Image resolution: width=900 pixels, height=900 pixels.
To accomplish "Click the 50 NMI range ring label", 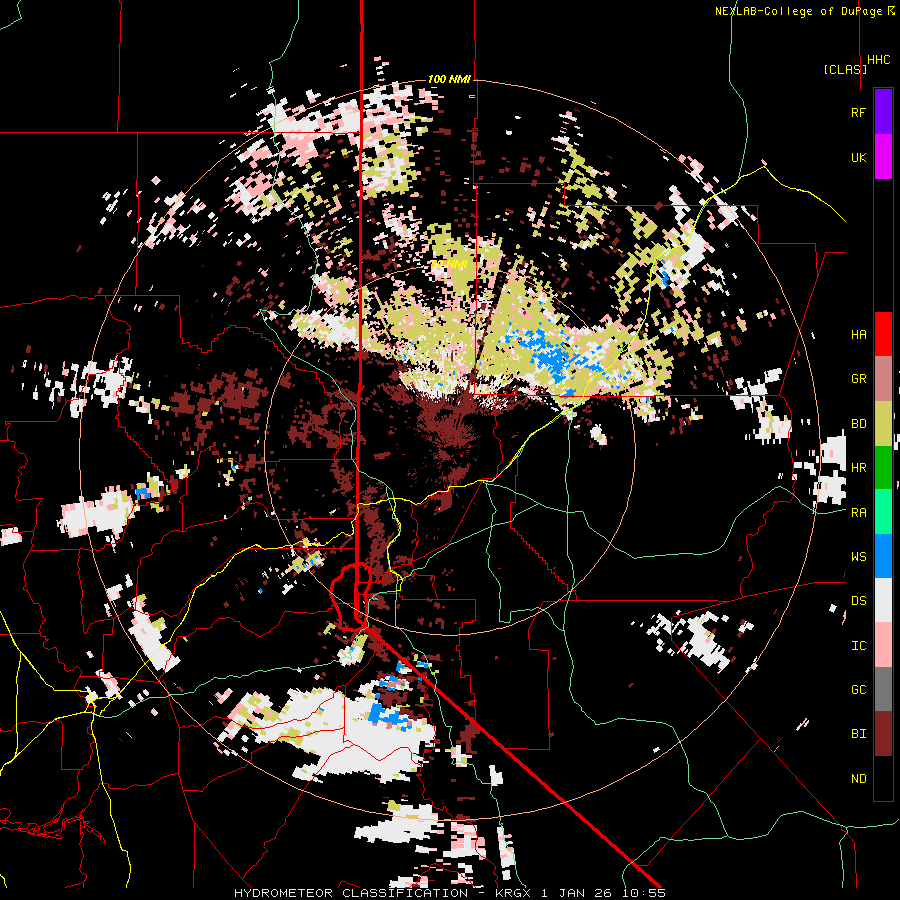I will pyautogui.click(x=449, y=264).
